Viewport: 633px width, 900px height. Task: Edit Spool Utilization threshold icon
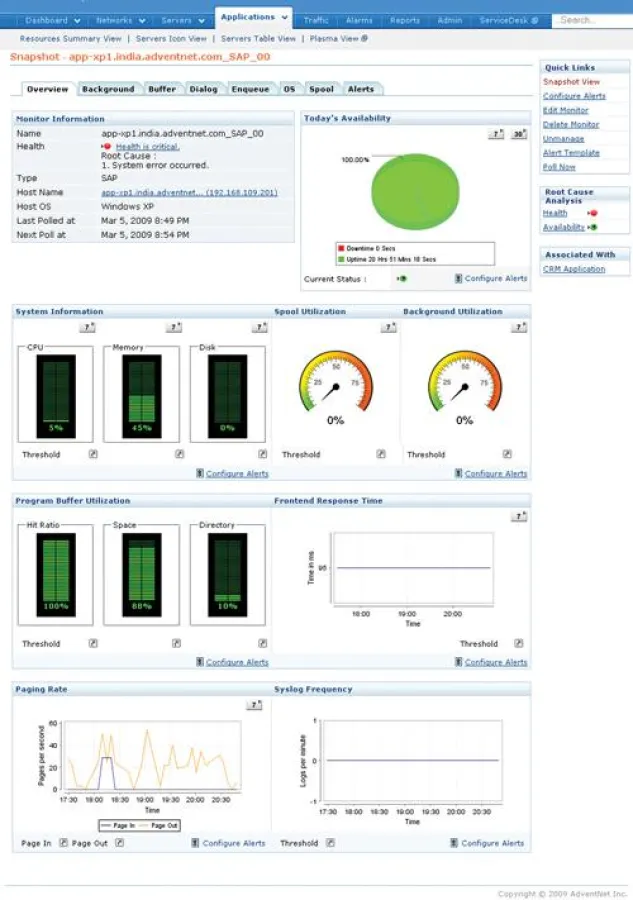[381, 454]
